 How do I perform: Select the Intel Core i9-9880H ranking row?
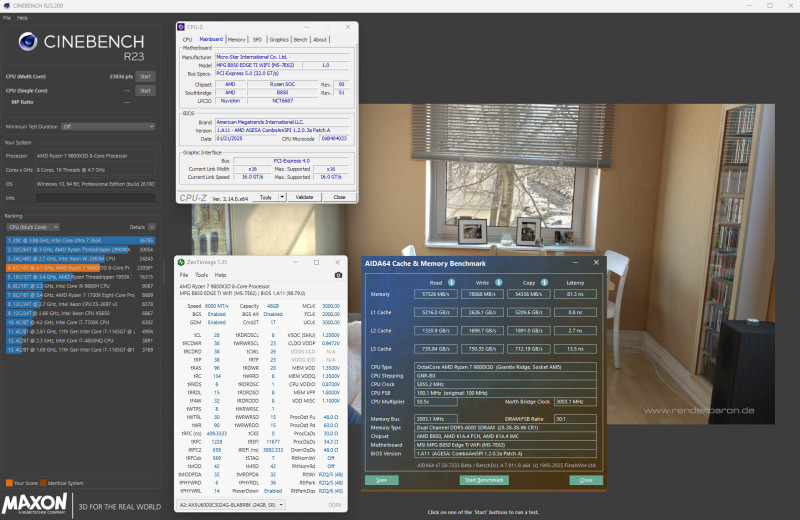[81, 286]
